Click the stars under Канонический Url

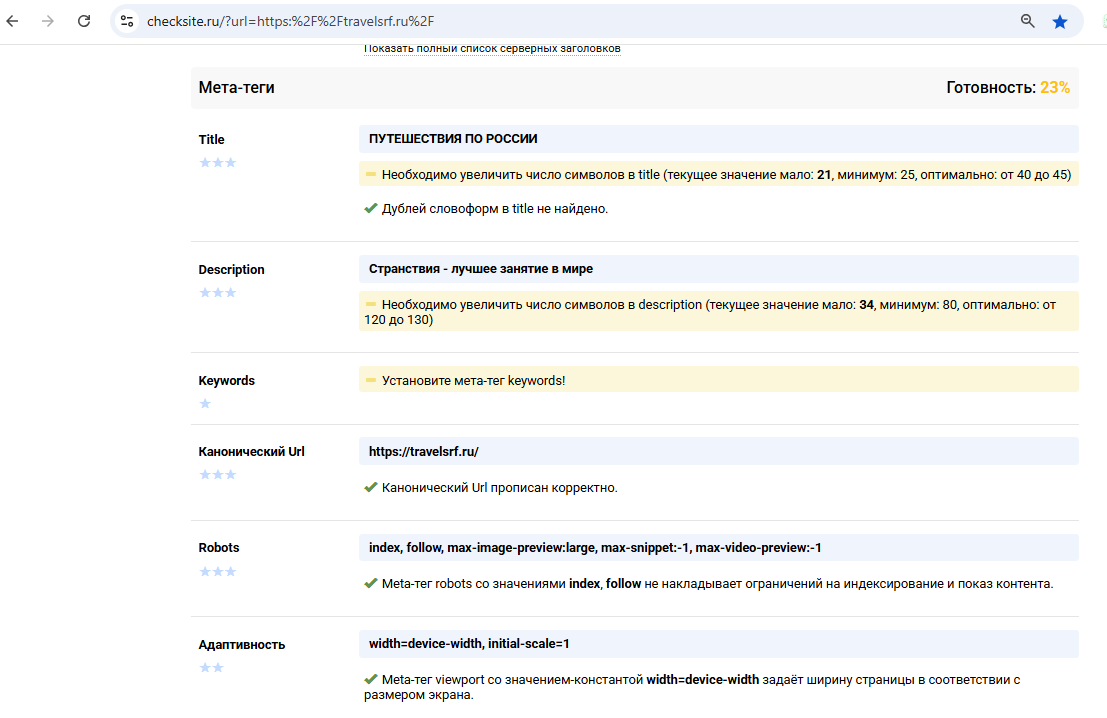217,474
